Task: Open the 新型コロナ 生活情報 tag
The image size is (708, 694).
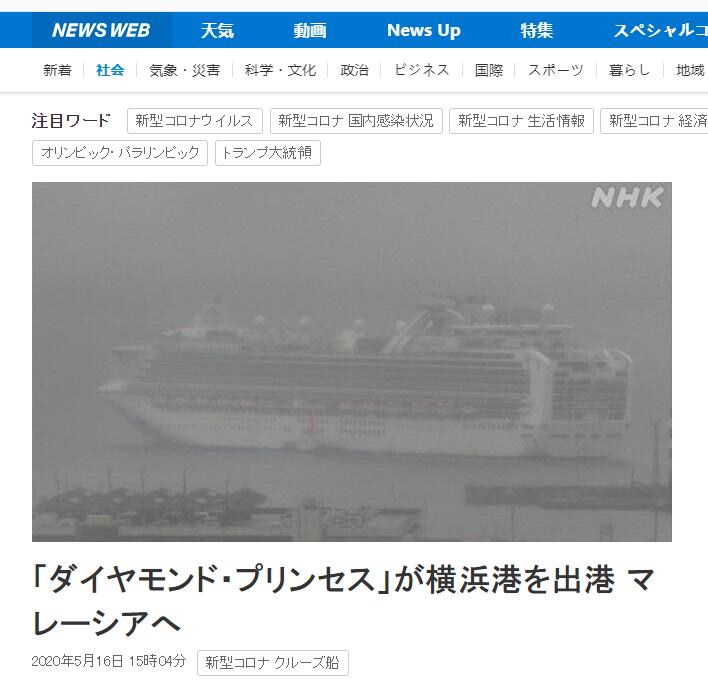Action: 522,121
